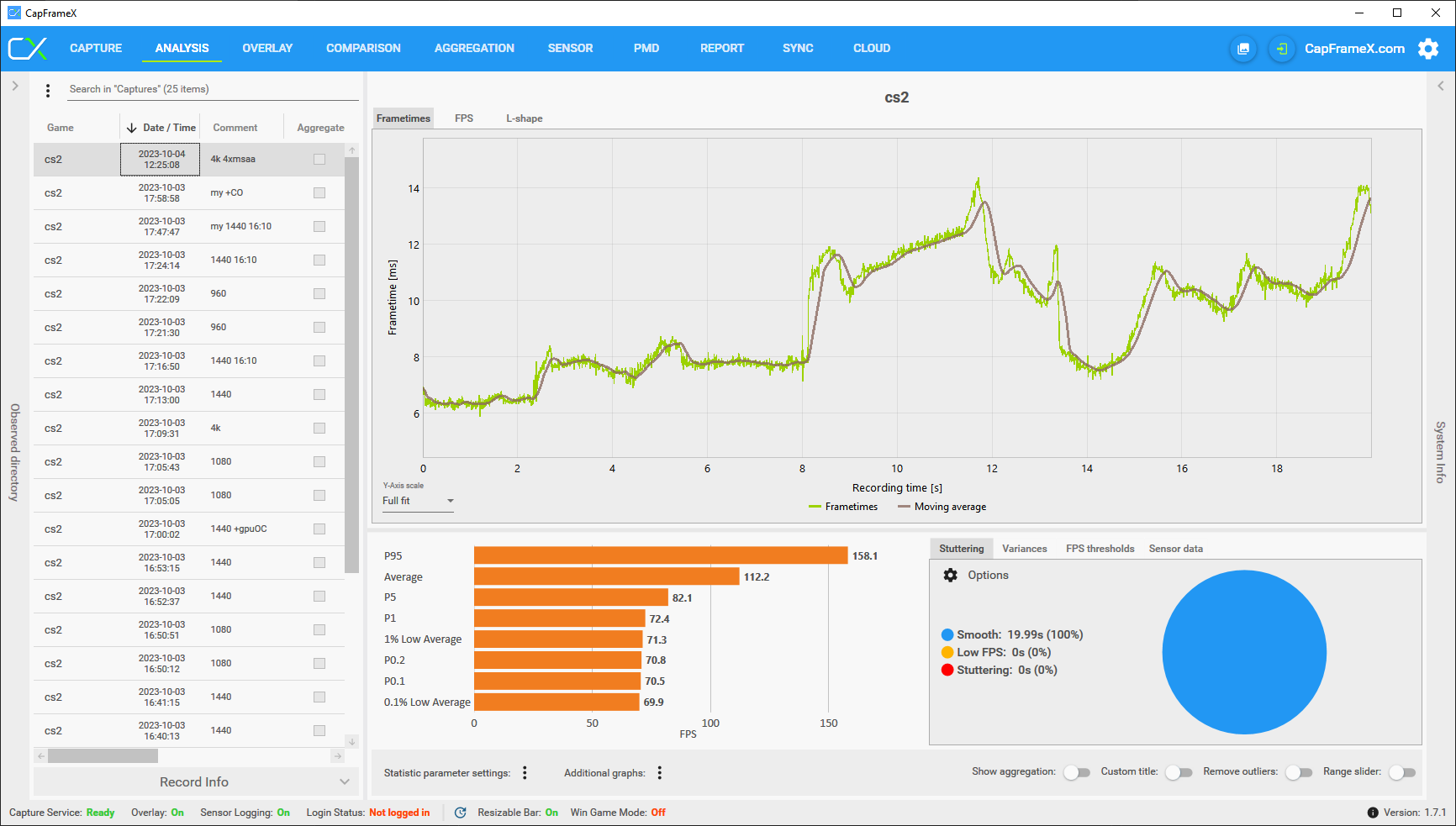Click the refresh icon in status bar
Viewport: 1456px width, 826px height.
pos(461,813)
